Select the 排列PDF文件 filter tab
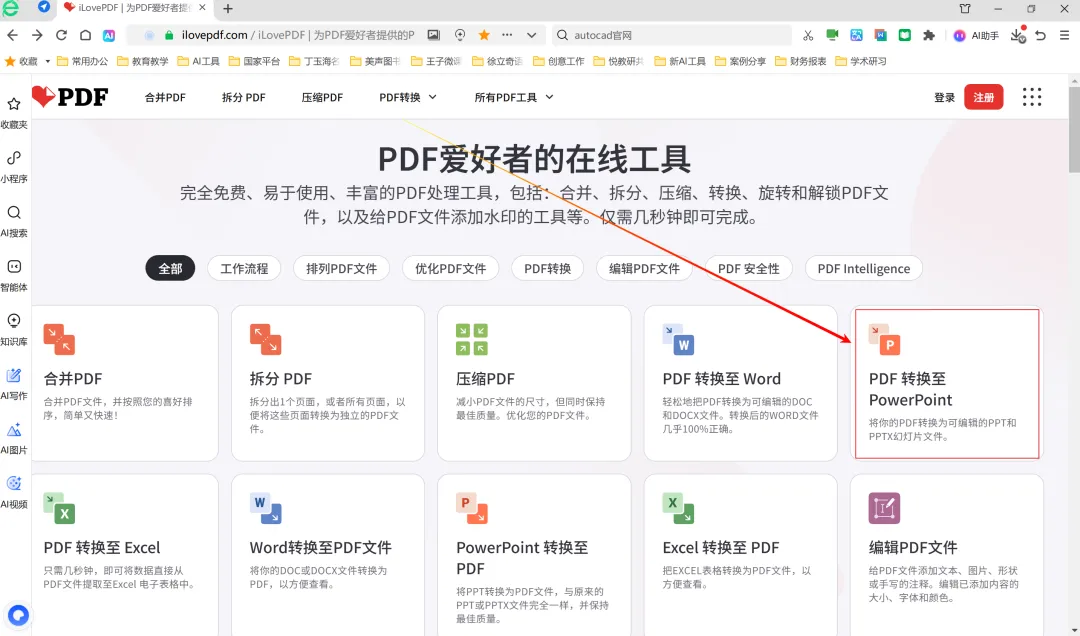 pyautogui.click(x=342, y=269)
